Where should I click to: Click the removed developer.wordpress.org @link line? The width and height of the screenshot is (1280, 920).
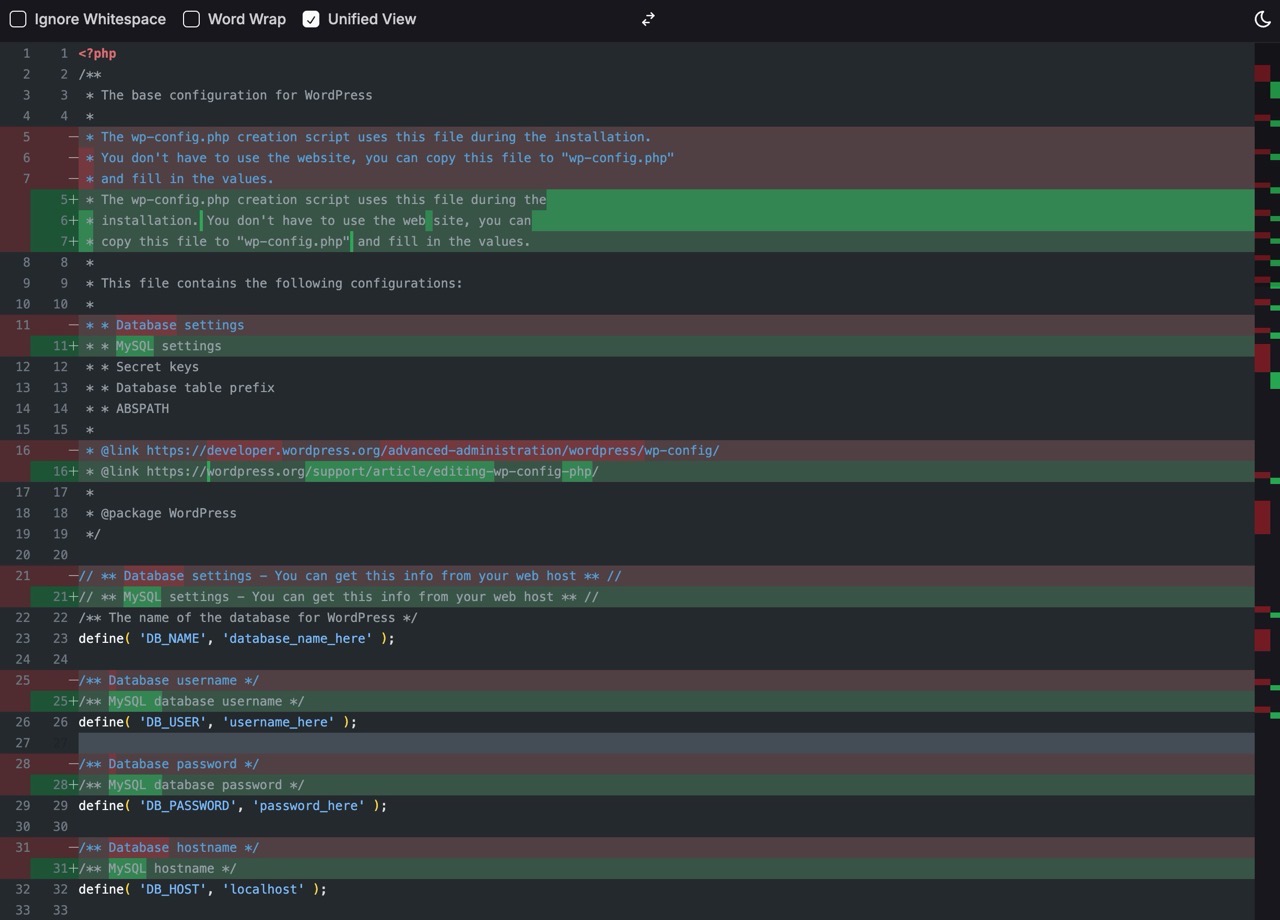627,450
